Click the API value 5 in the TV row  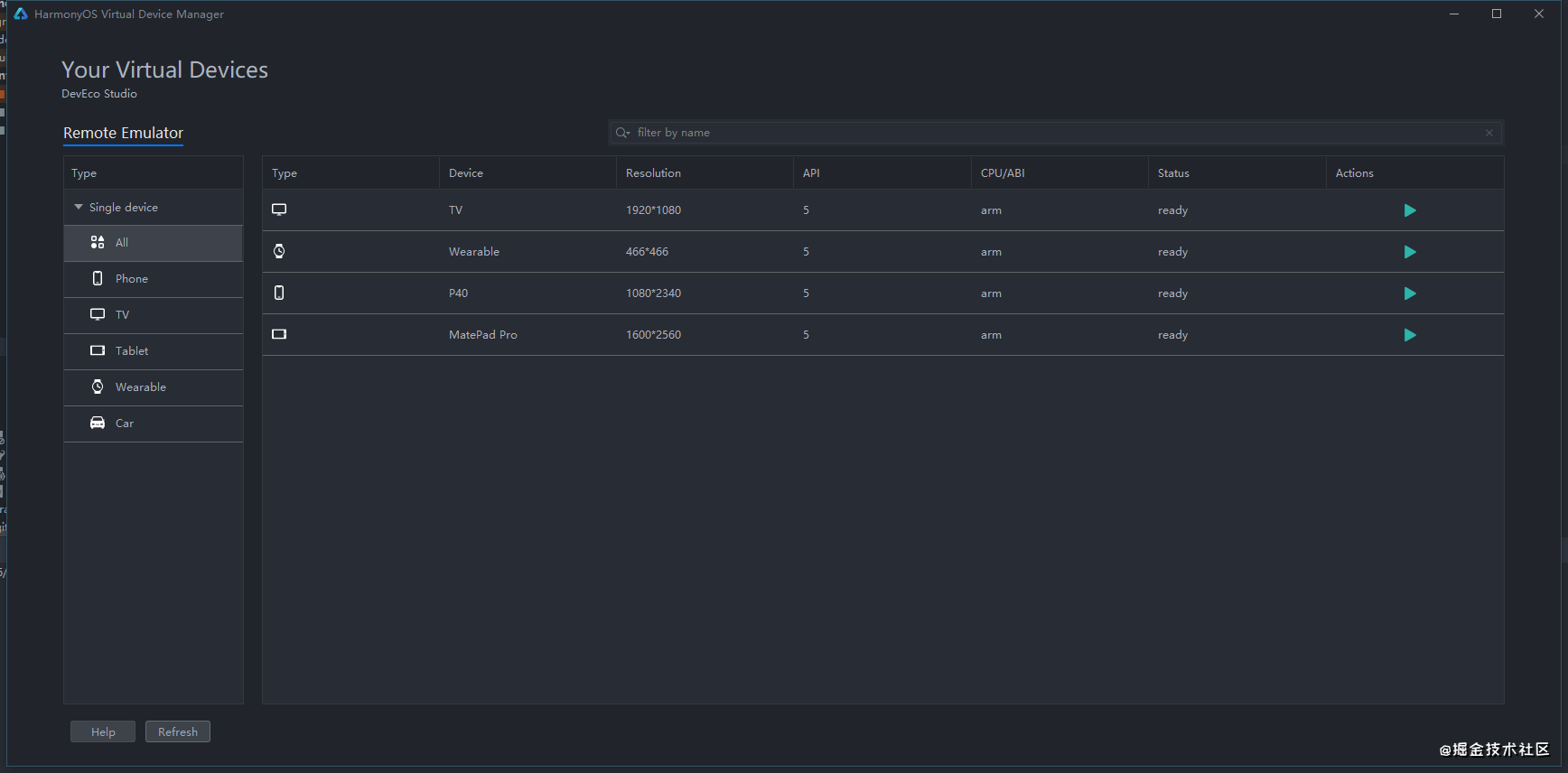pos(806,210)
